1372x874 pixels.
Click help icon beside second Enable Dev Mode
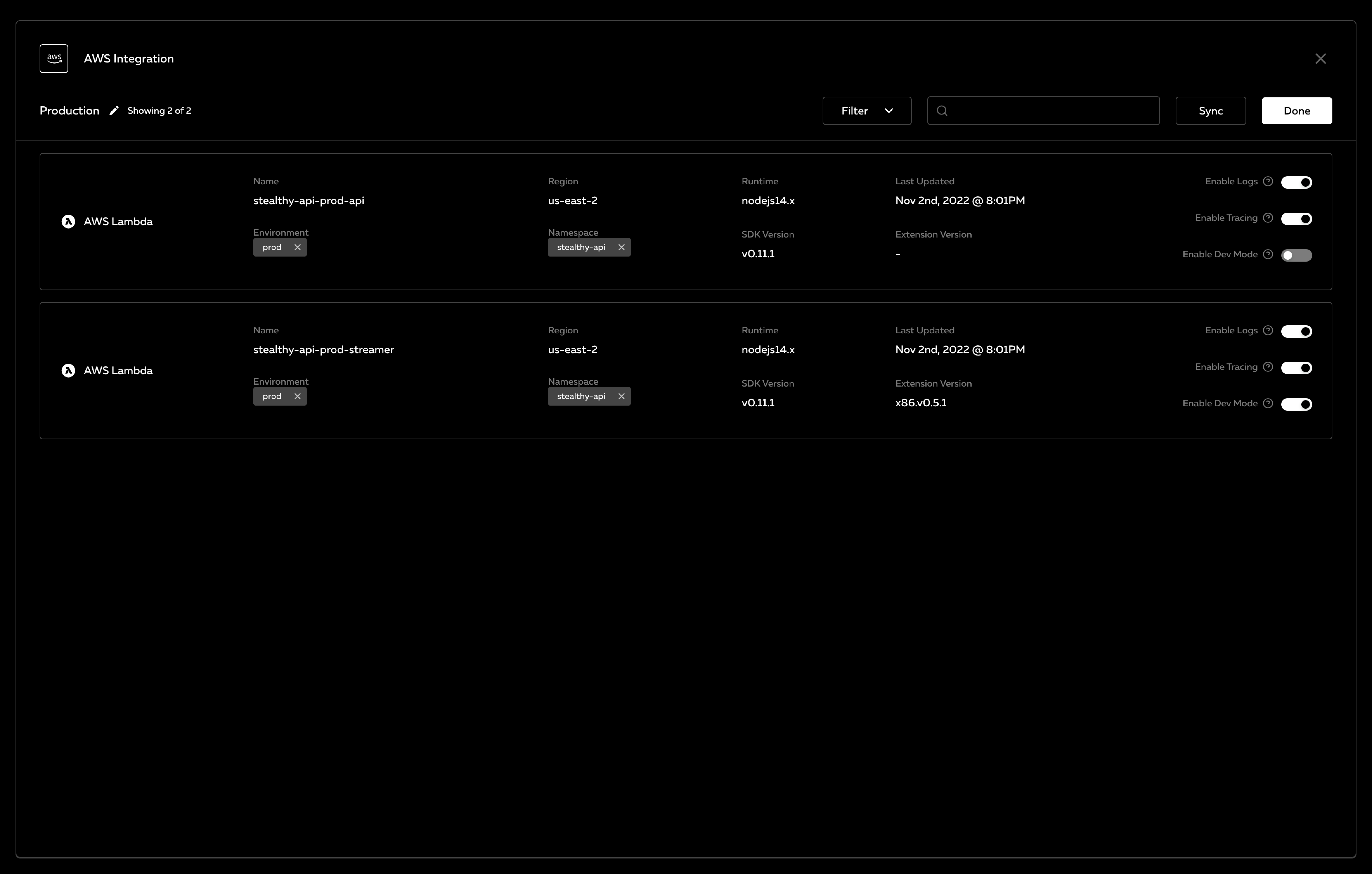click(1268, 403)
